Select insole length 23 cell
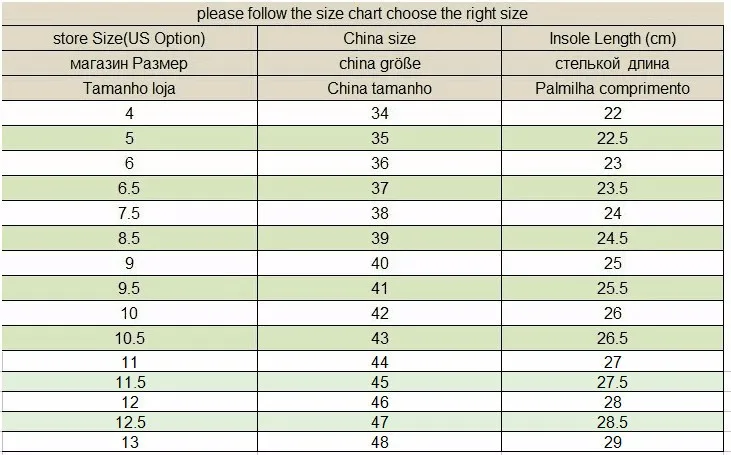Viewport: 731px width, 455px height. point(613,163)
